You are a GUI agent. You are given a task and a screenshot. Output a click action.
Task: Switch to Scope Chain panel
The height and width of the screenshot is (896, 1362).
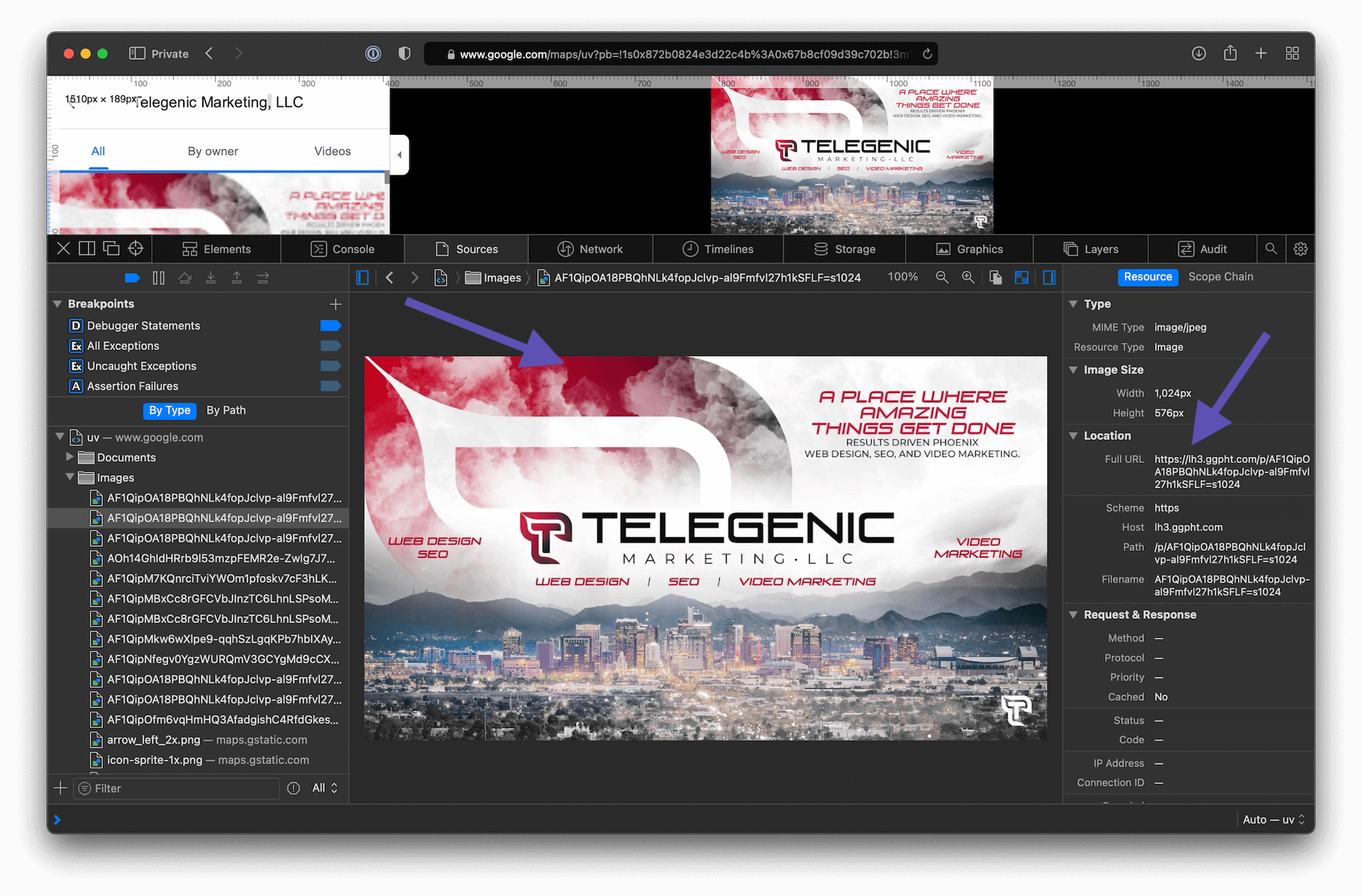(1220, 277)
